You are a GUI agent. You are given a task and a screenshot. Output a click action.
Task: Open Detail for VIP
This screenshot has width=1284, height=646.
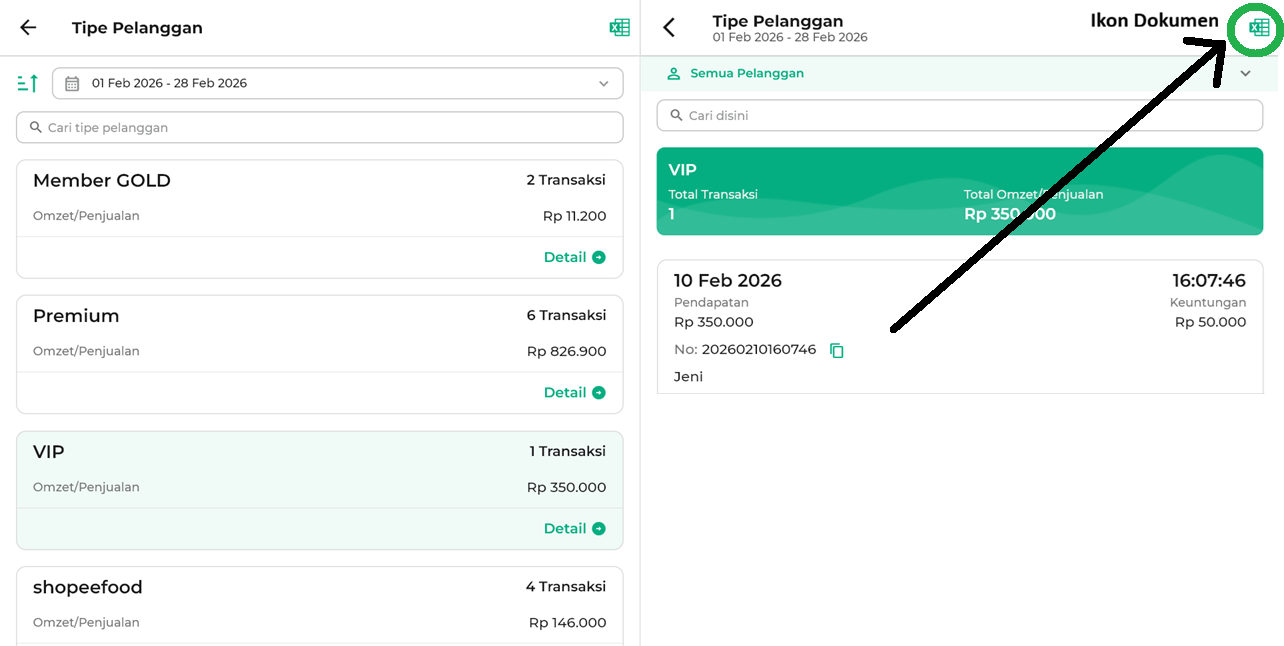click(x=574, y=529)
